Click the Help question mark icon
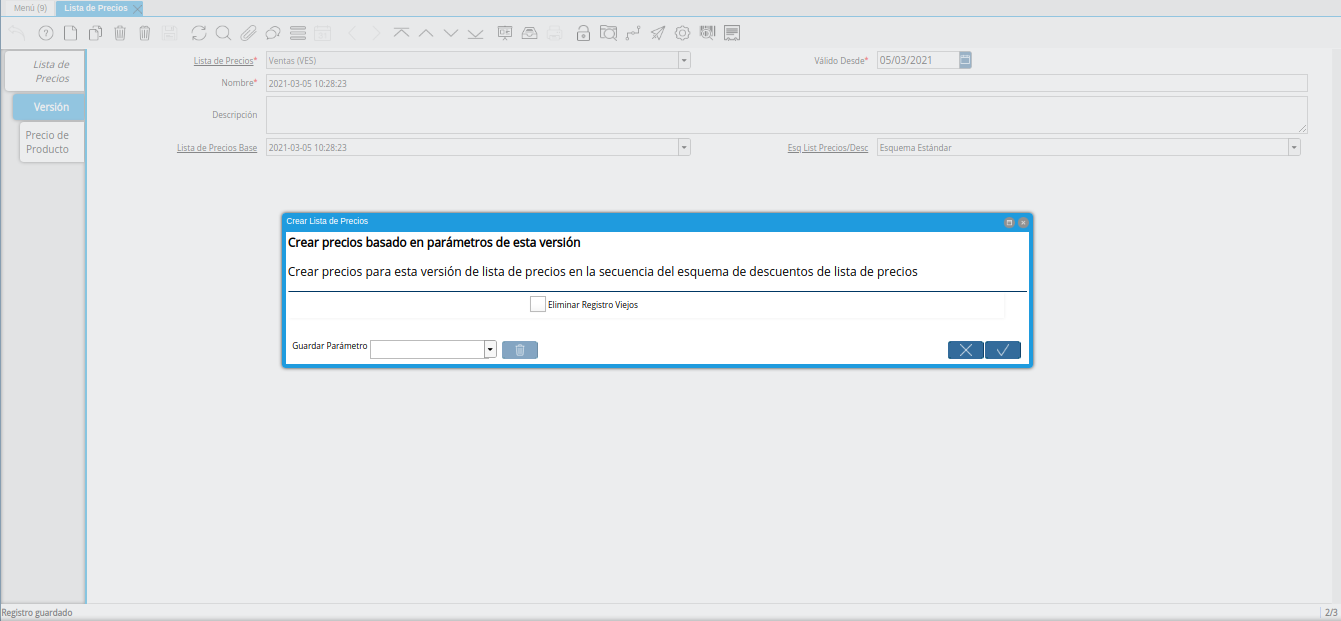 [x=46, y=33]
